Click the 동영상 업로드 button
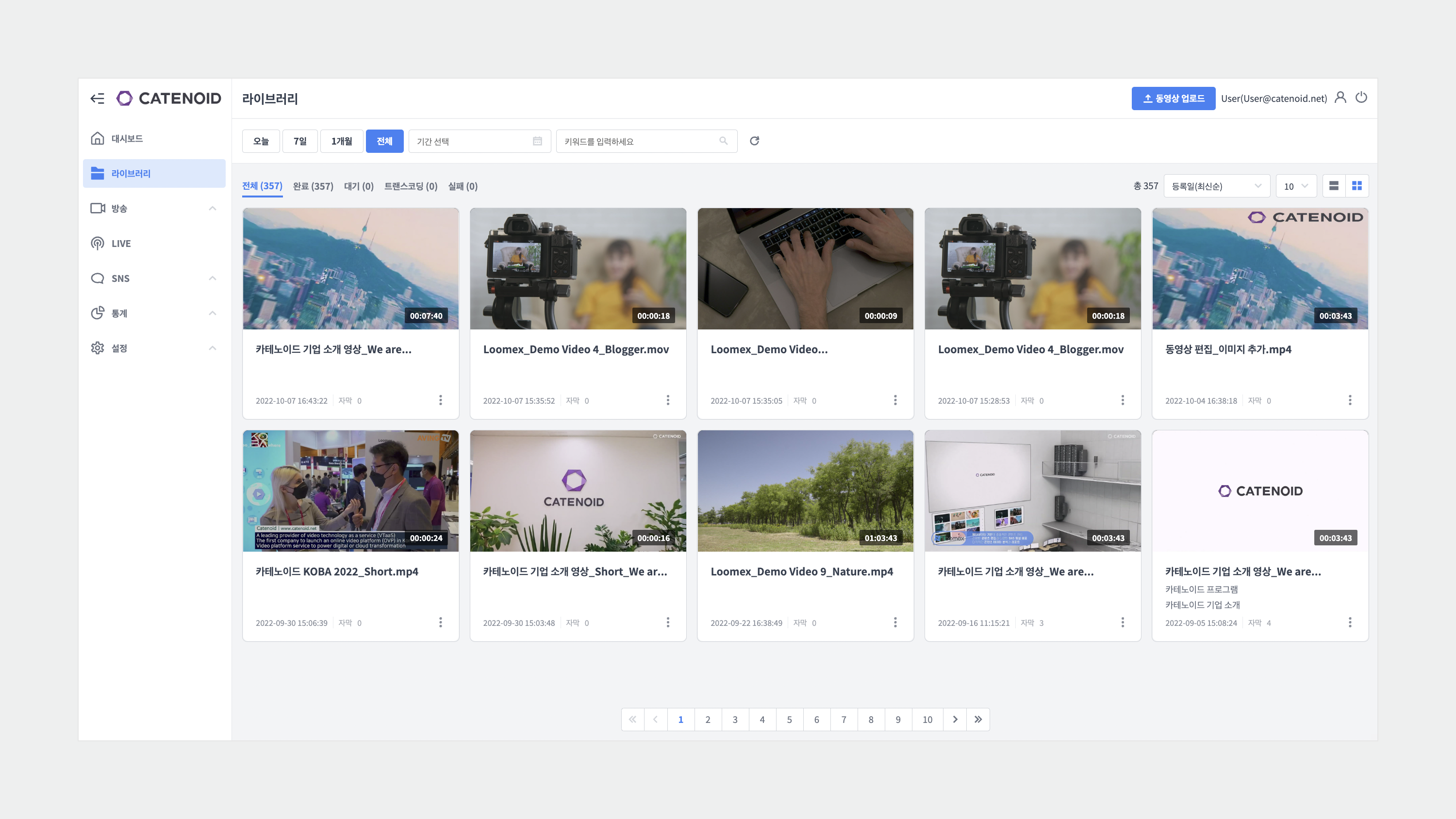This screenshot has height=819, width=1456. click(1173, 98)
